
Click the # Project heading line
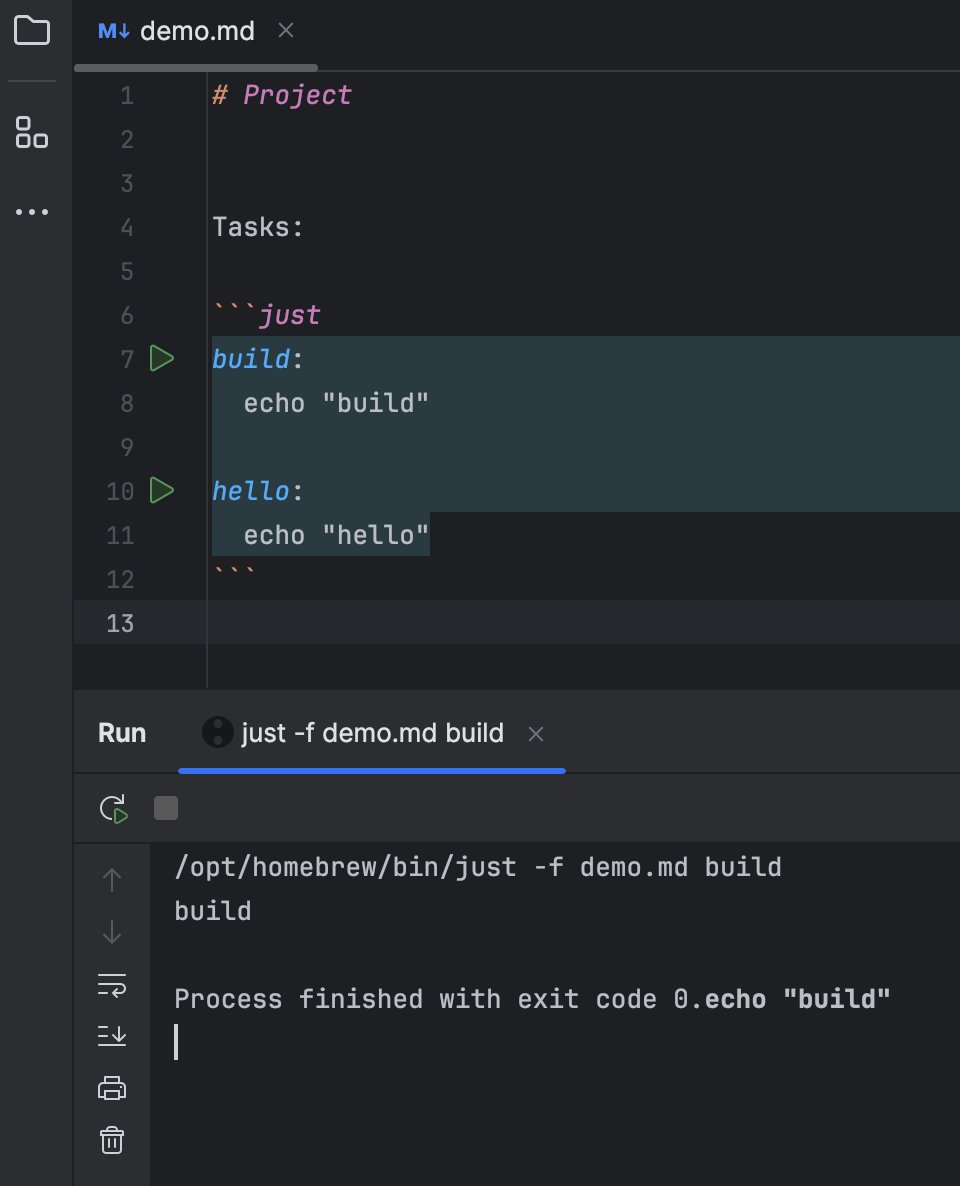click(281, 95)
